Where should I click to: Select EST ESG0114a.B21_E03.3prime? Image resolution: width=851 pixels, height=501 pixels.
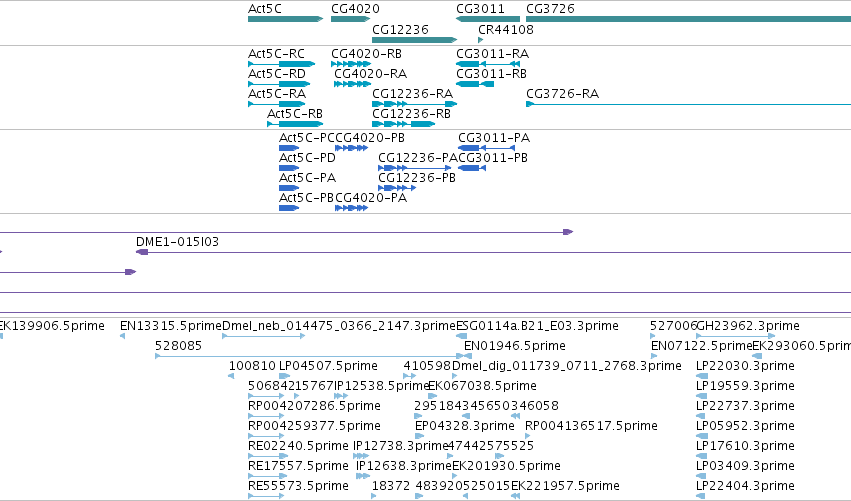[x=537, y=326]
